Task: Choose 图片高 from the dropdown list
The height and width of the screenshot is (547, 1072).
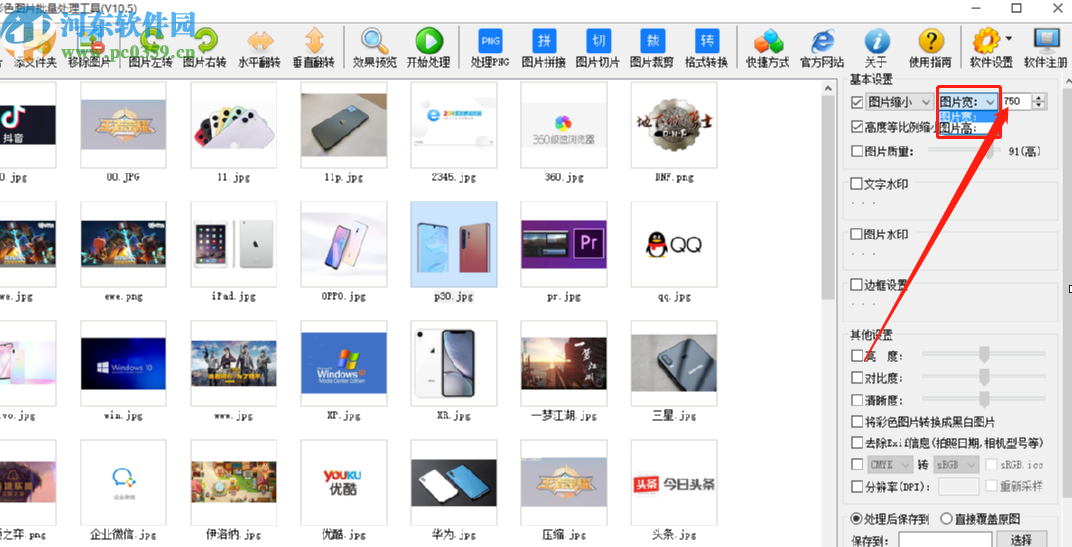Action: coord(967,129)
